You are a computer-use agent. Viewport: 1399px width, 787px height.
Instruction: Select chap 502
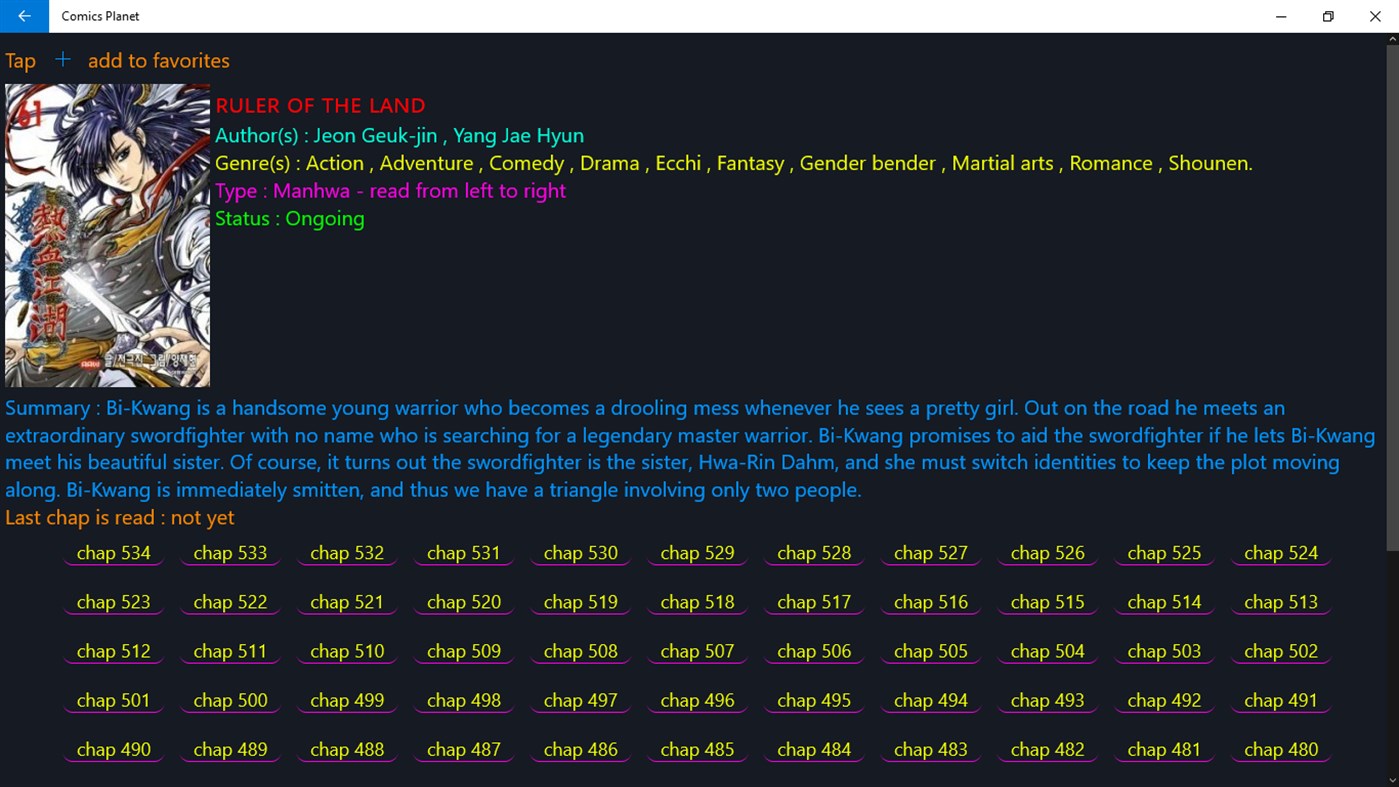[1281, 651]
